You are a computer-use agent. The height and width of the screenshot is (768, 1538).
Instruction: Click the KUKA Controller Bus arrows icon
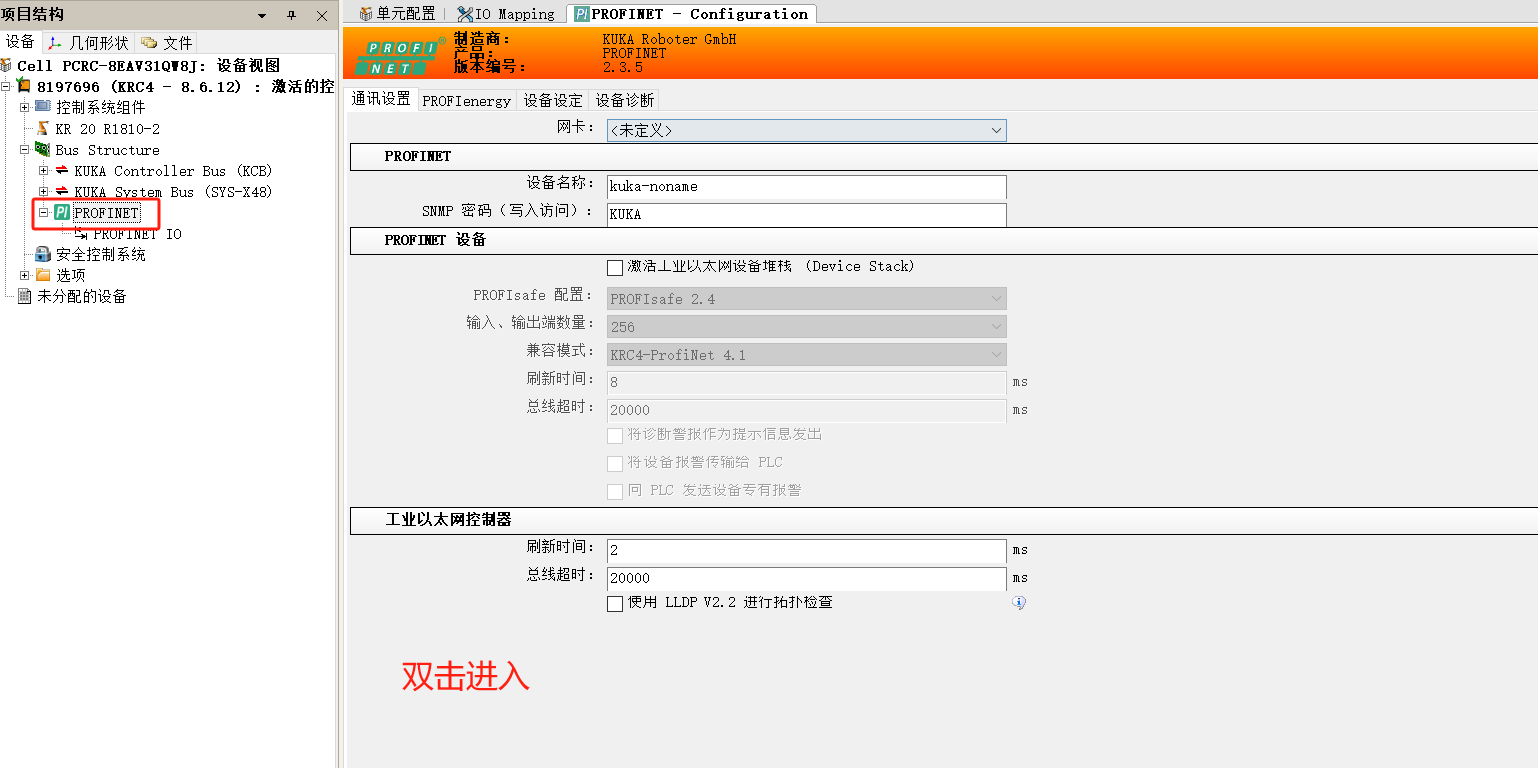[62, 171]
